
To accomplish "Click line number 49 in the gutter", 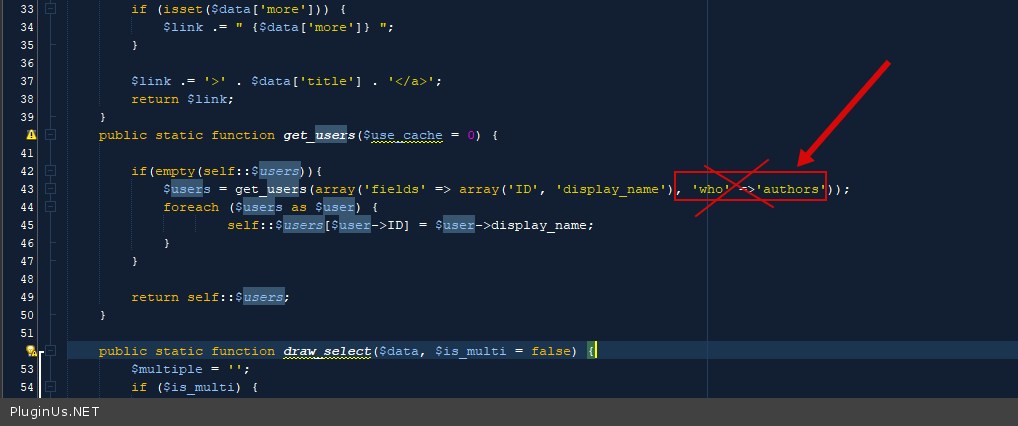I will (x=27, y=297).
